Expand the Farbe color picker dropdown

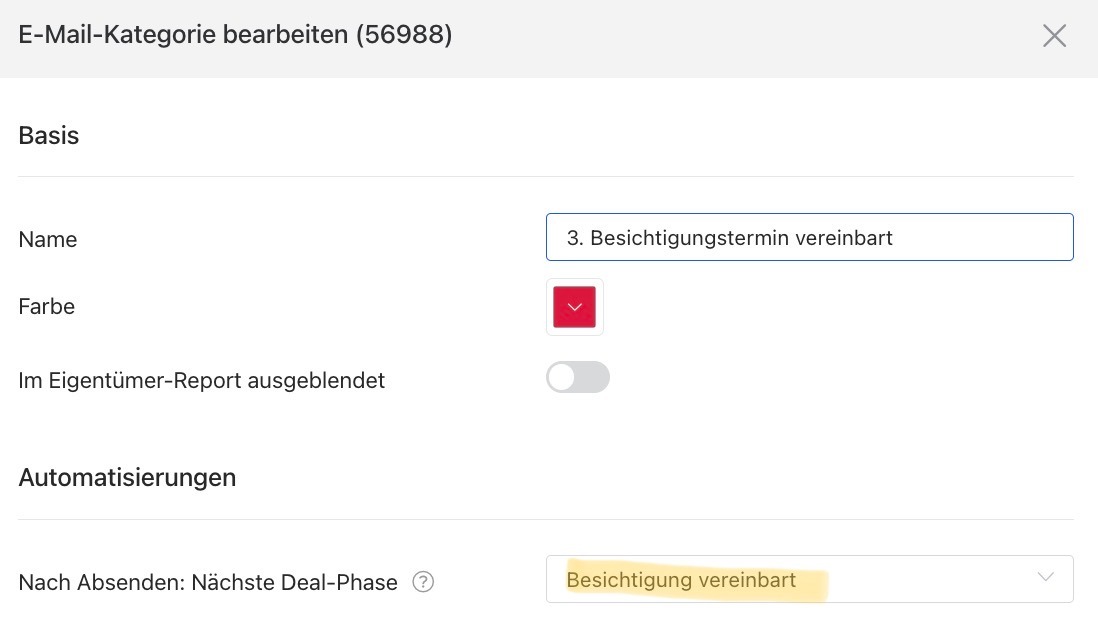pyautogui.click(x=575, y=307)
